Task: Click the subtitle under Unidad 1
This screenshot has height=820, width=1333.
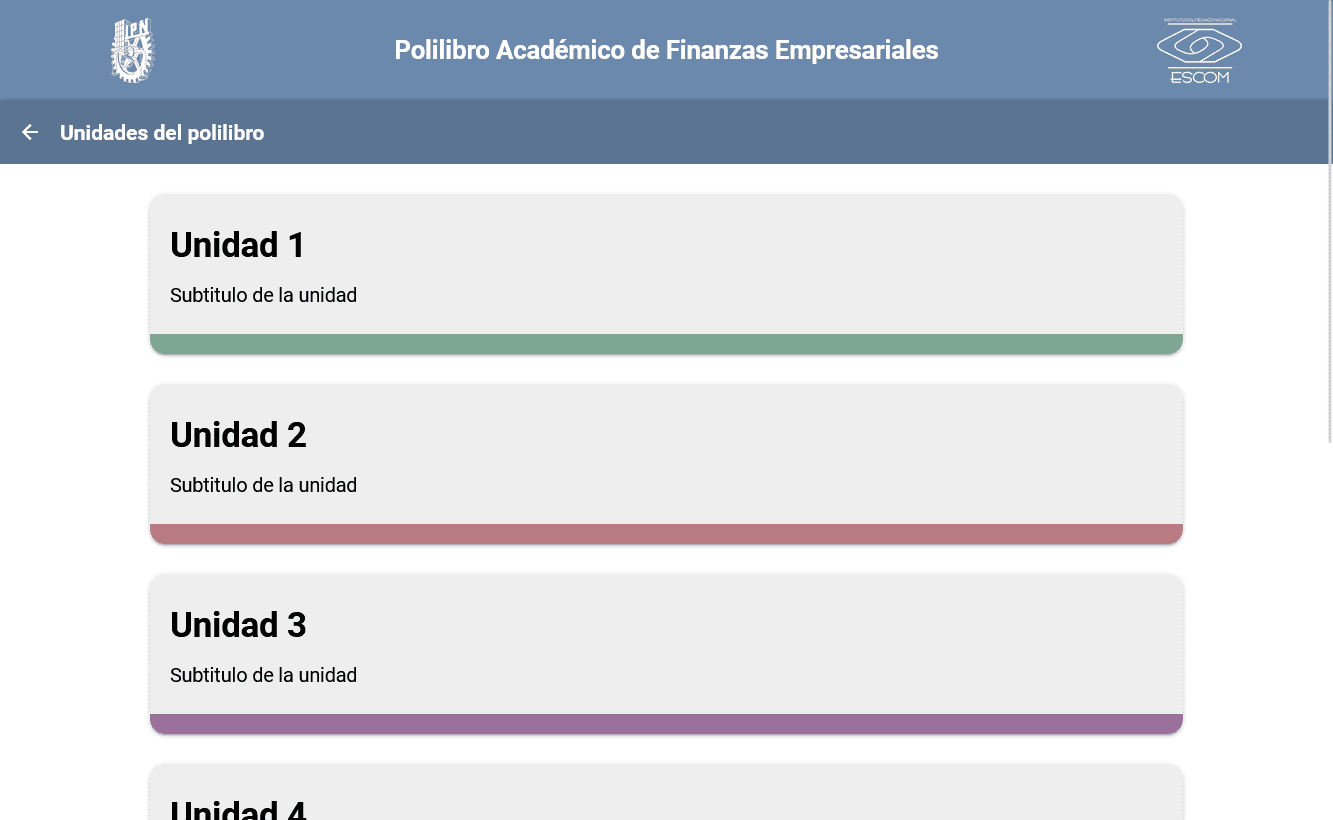Action: pos(263,295)
